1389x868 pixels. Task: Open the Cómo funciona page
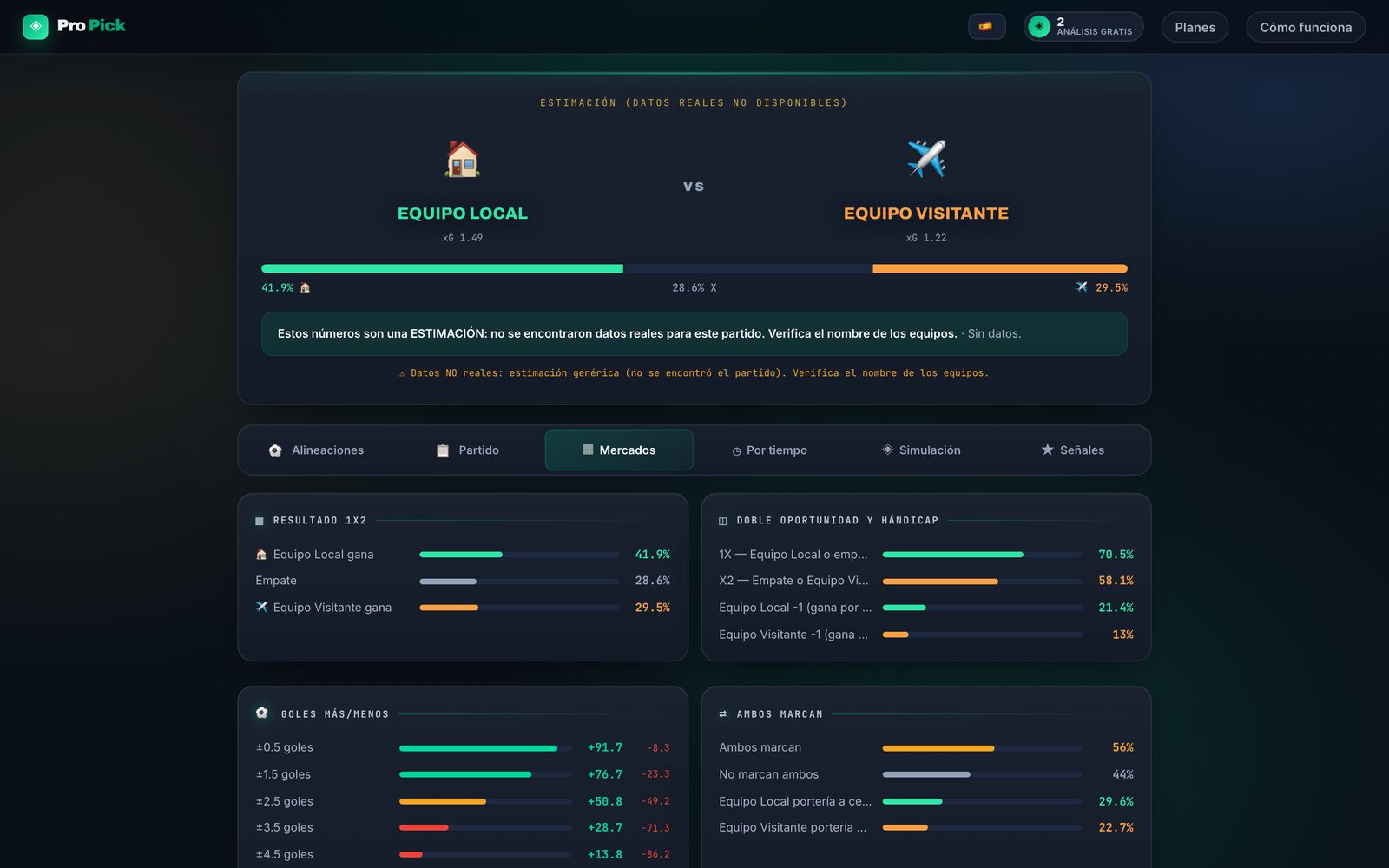click(1306, 27)
